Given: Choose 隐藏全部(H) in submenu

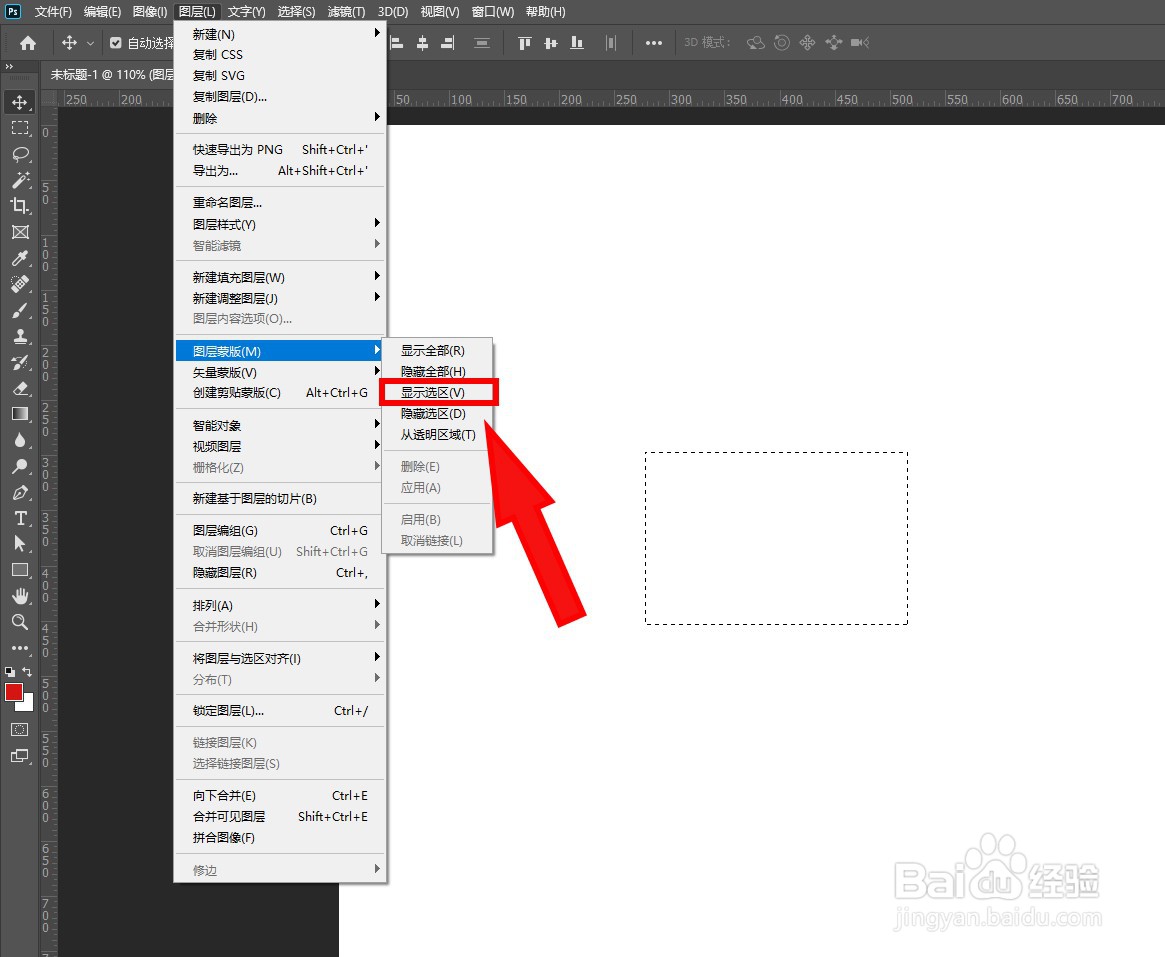Looking at the screenshot, I should tap(438, 372).
